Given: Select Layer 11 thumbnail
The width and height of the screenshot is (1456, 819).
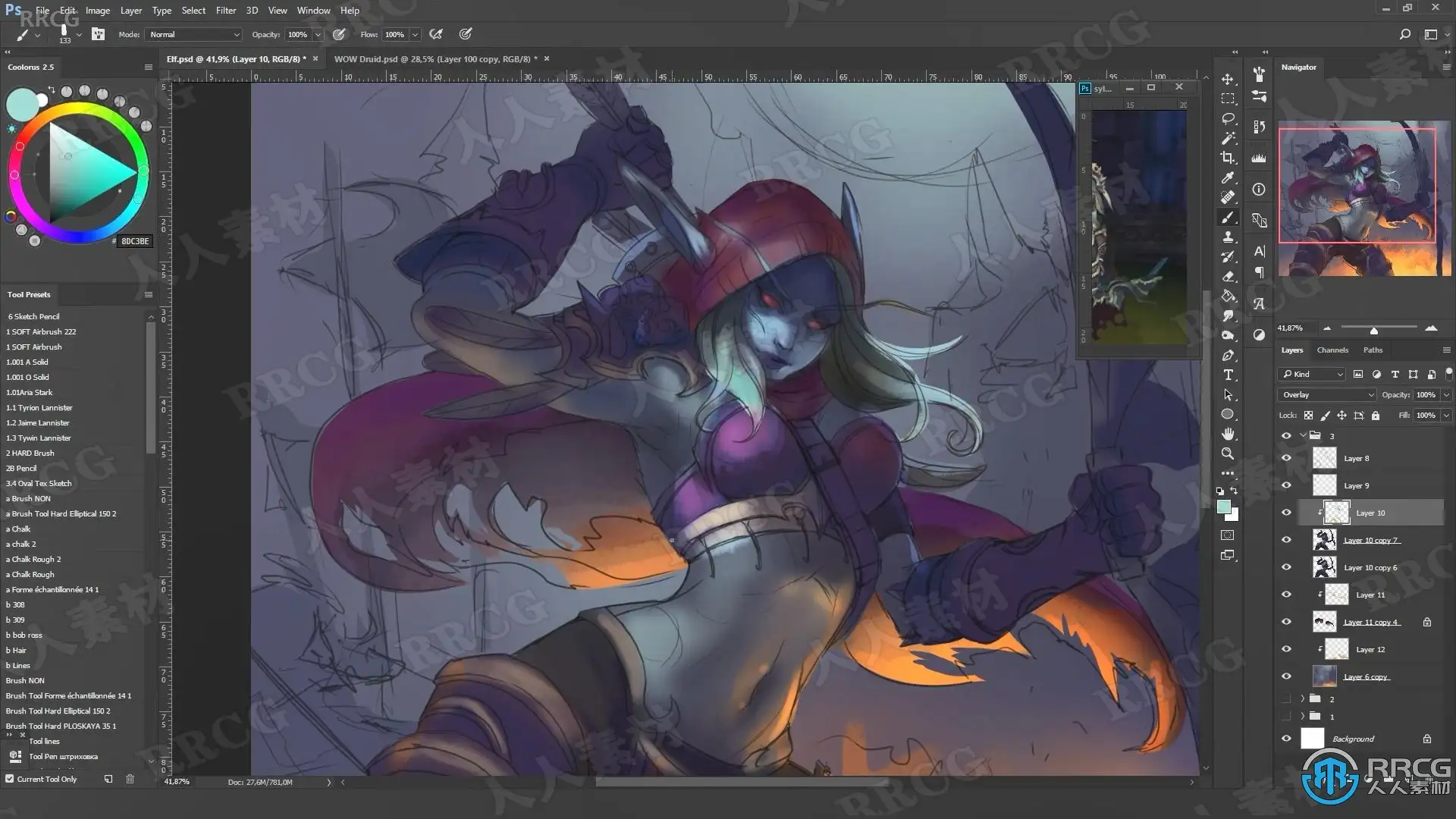Looking at the screenshot, I should [x=1336, y=595].
